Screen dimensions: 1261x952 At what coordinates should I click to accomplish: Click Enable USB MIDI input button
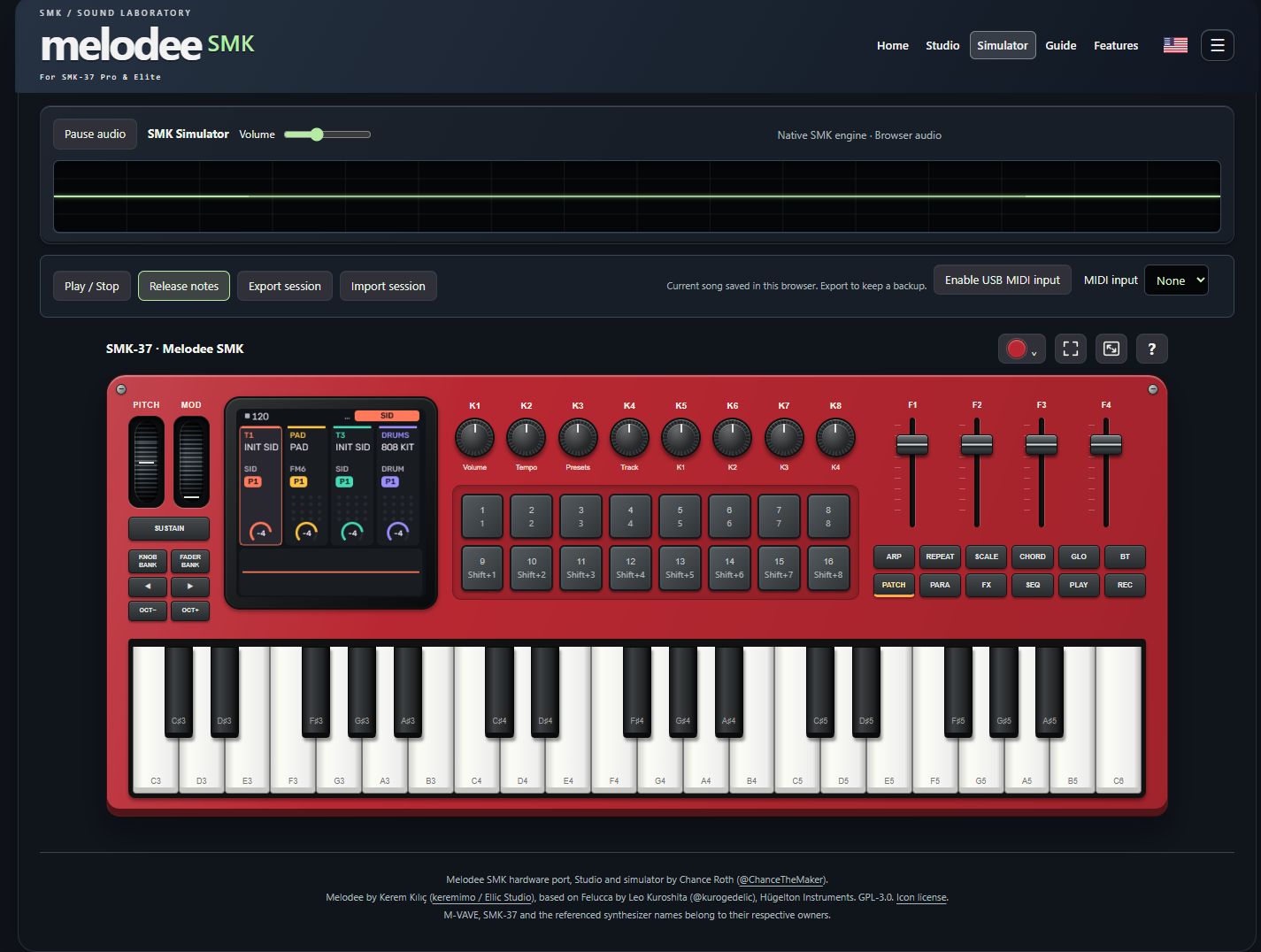(1002, 280)
